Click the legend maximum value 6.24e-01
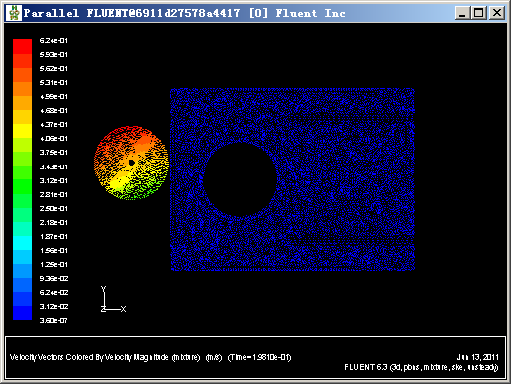 [53, 40]
